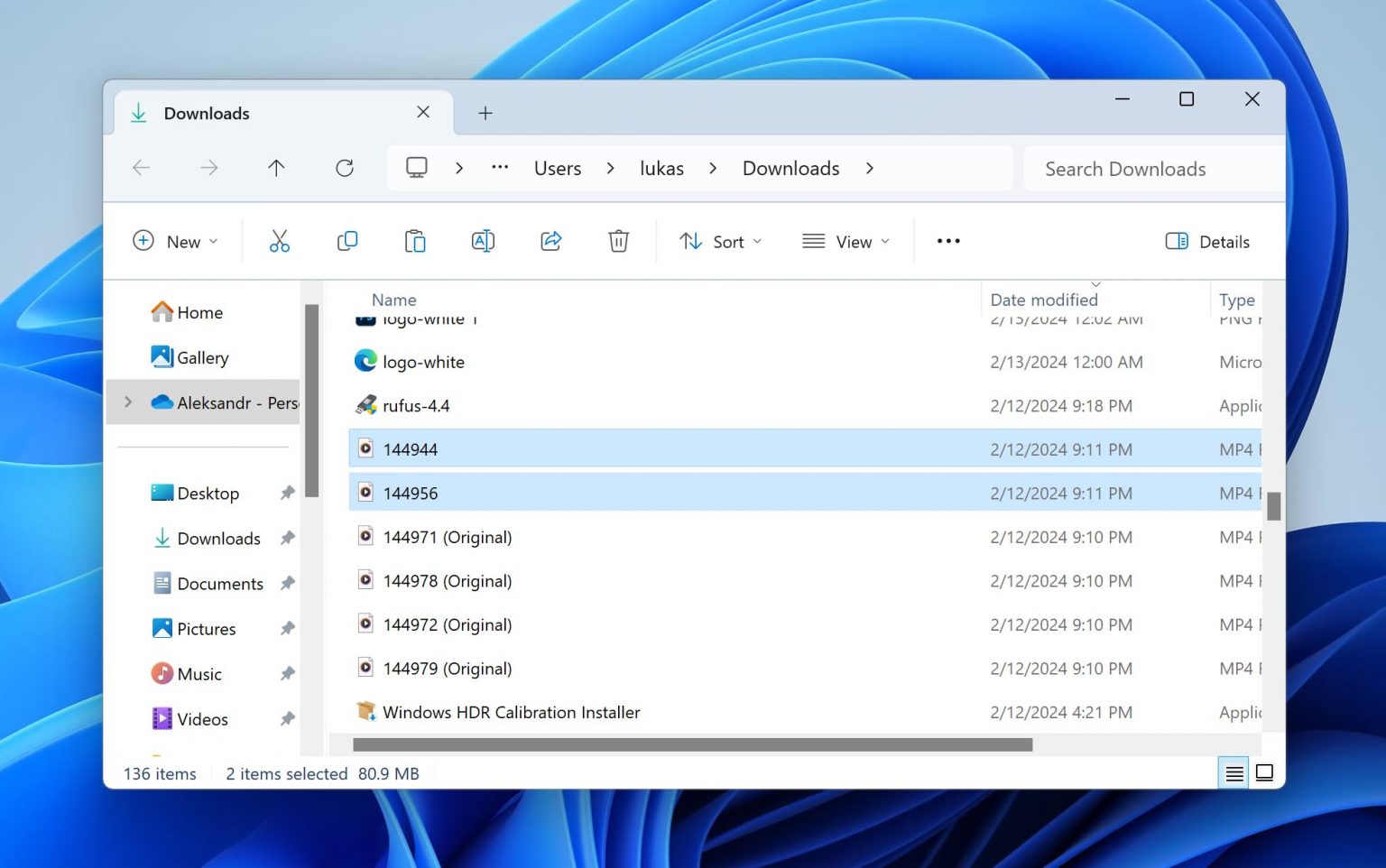1386x868 pixels.
Task: Navigate up one folder level
Action: pos(276,168)
